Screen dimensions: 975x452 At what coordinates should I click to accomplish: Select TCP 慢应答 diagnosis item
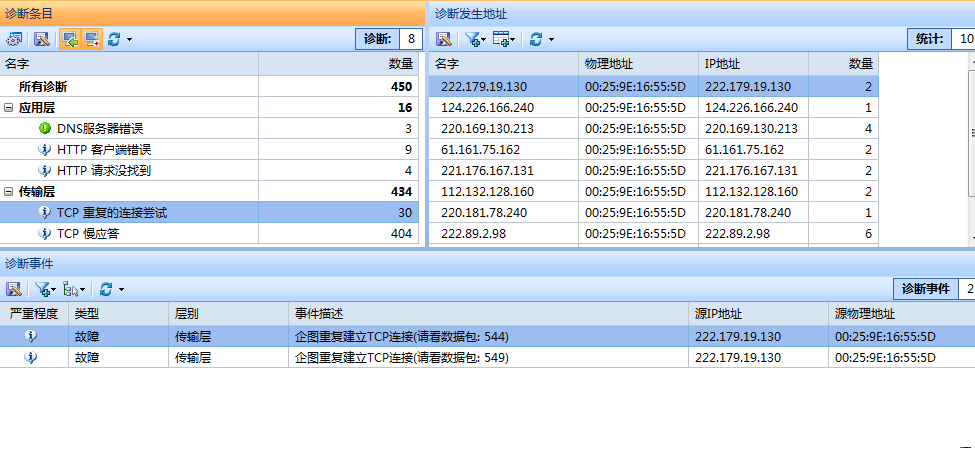click(209, 234)
